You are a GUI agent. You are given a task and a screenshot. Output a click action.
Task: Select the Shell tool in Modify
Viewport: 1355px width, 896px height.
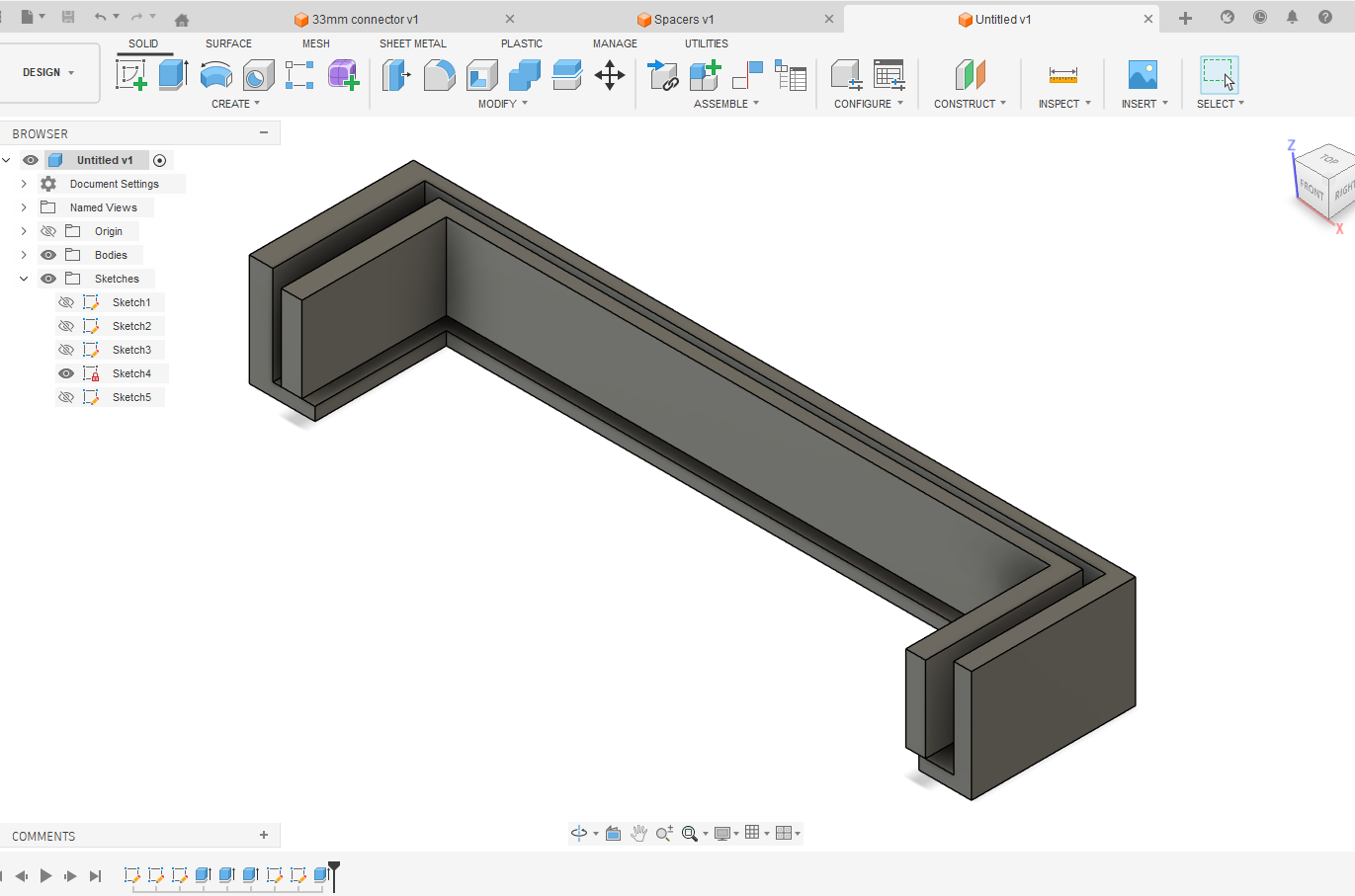point(481,75)
